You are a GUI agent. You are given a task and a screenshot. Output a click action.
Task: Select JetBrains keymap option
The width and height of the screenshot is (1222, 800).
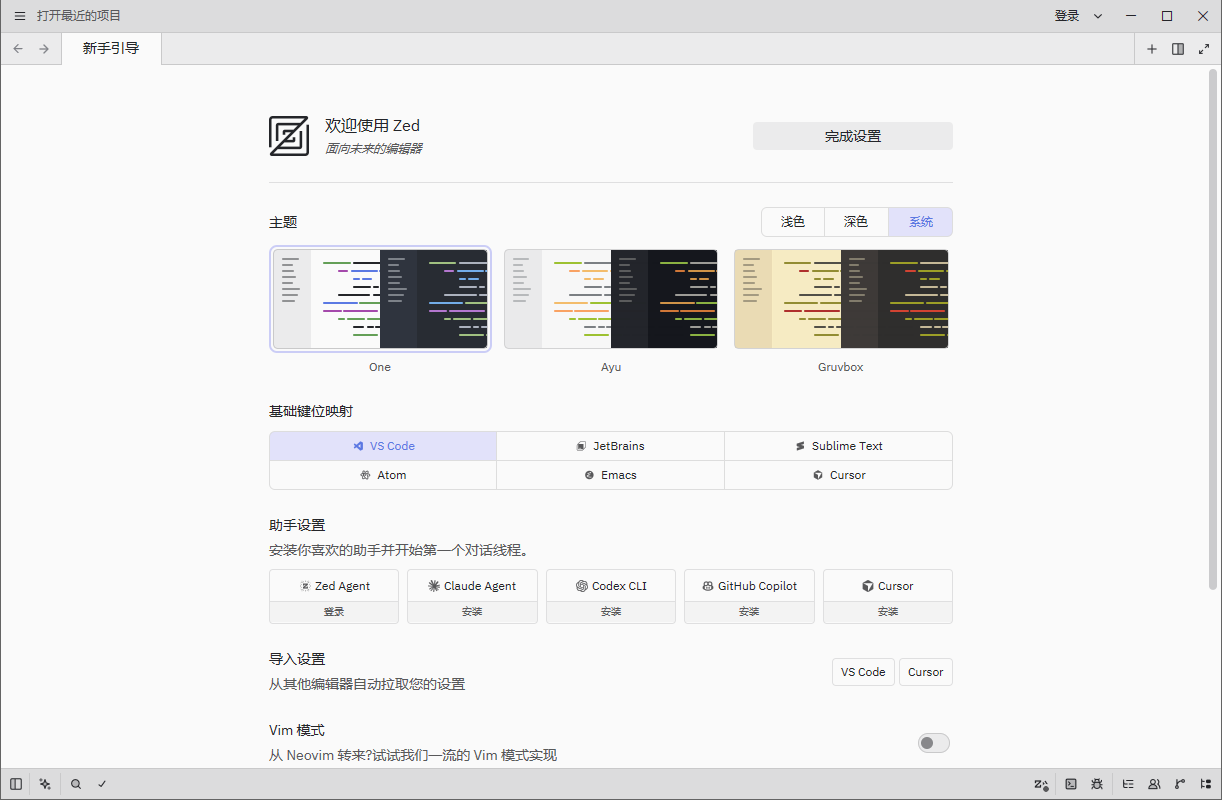click(610, 446)
